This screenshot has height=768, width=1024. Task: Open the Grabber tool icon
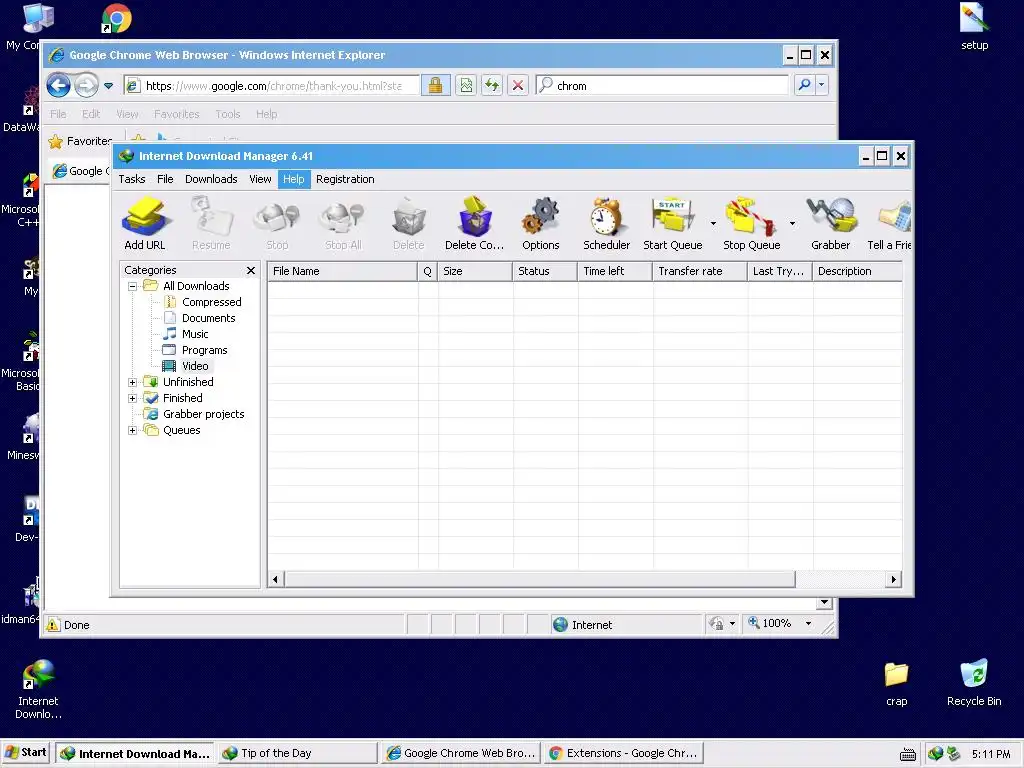coord(831,224)
